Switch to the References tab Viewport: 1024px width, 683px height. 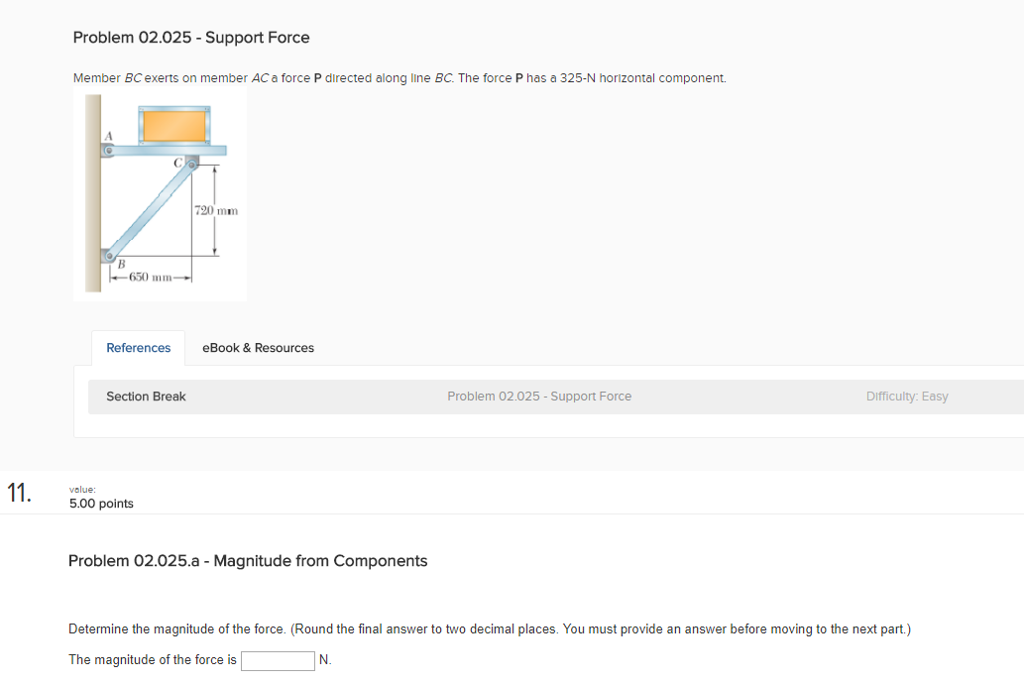(x=138, y=348)
